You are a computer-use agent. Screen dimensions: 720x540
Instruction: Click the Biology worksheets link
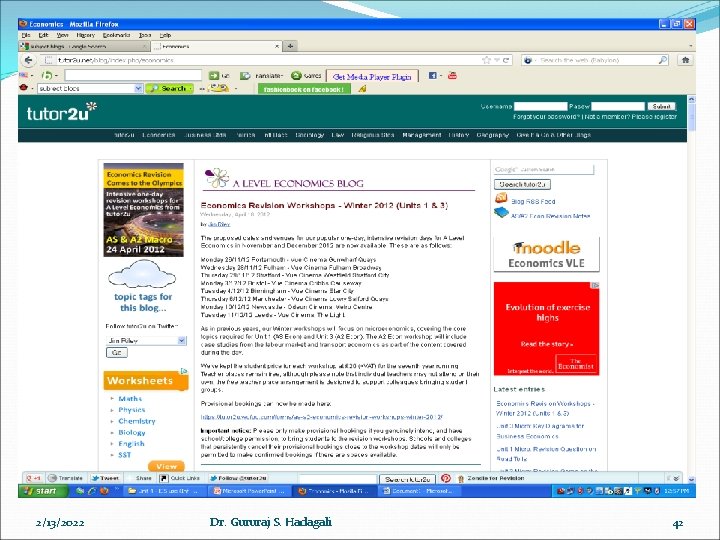[132, 433]
